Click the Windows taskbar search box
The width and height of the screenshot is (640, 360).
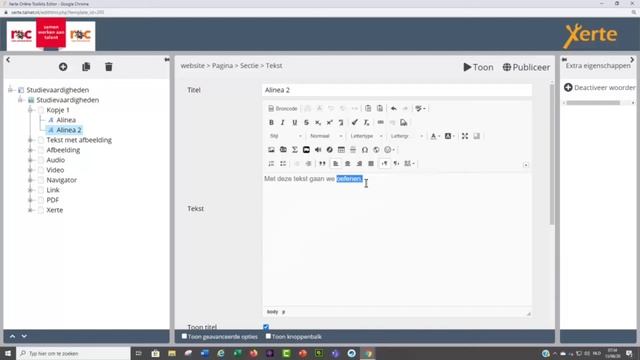click(x=73, y=353)
